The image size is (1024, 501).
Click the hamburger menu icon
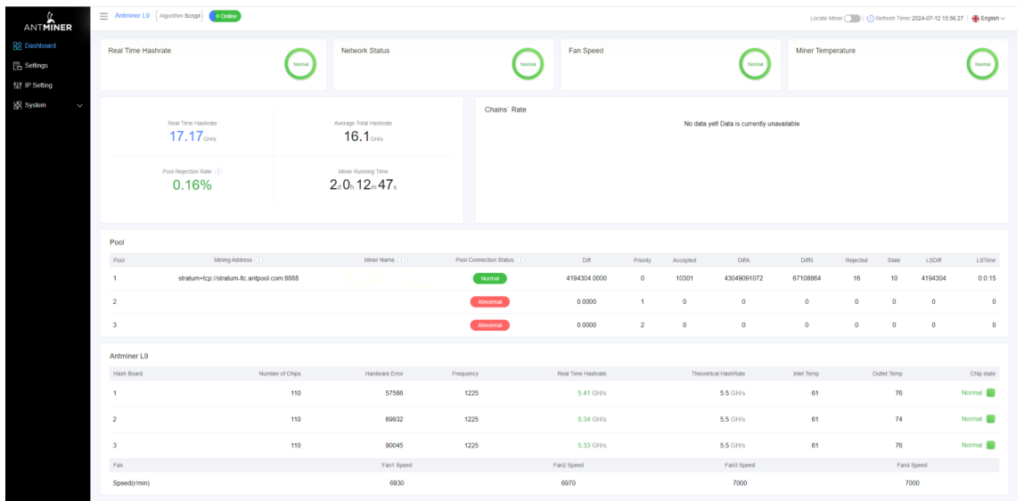104,16
